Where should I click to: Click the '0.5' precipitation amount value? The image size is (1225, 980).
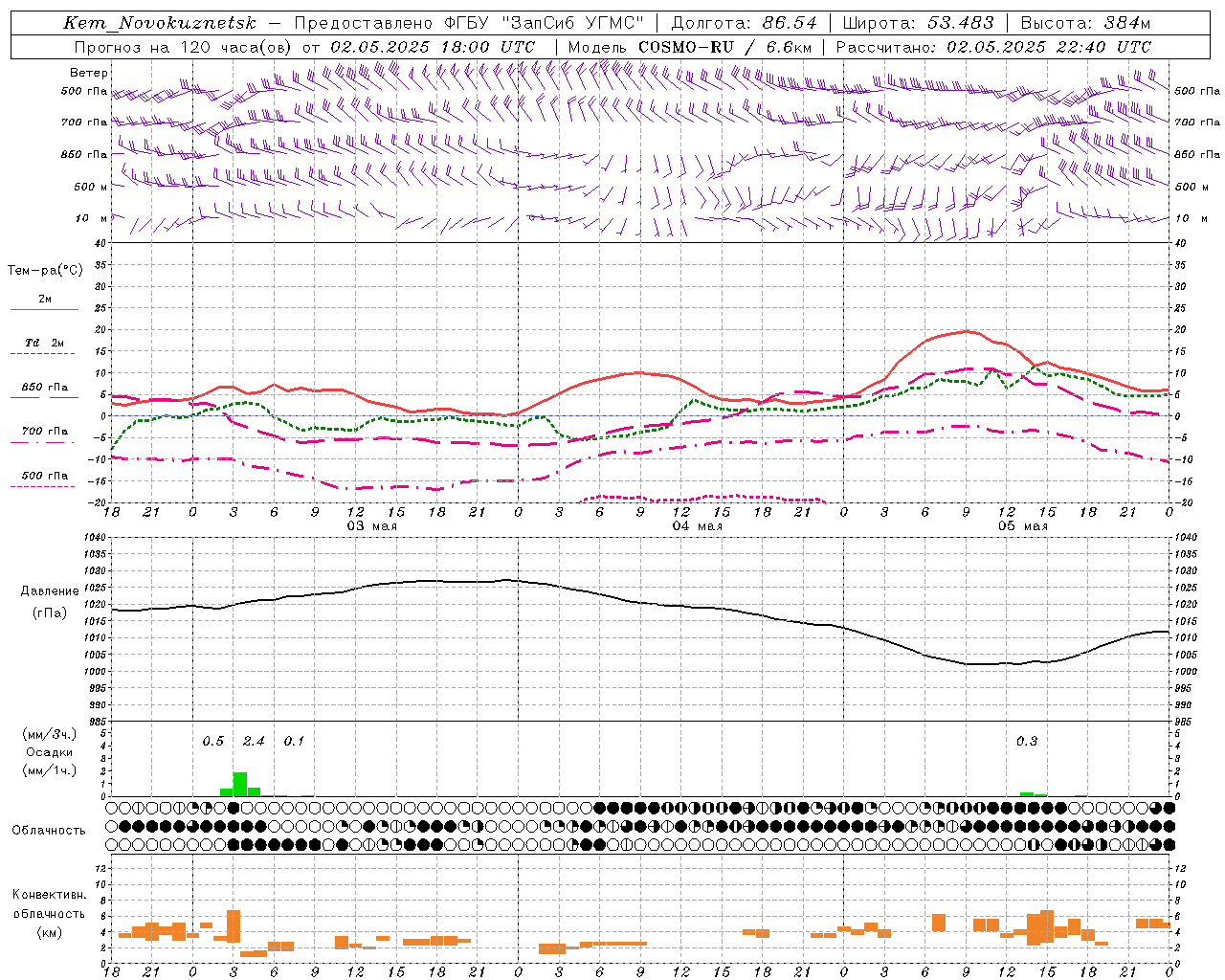(213, 742)
